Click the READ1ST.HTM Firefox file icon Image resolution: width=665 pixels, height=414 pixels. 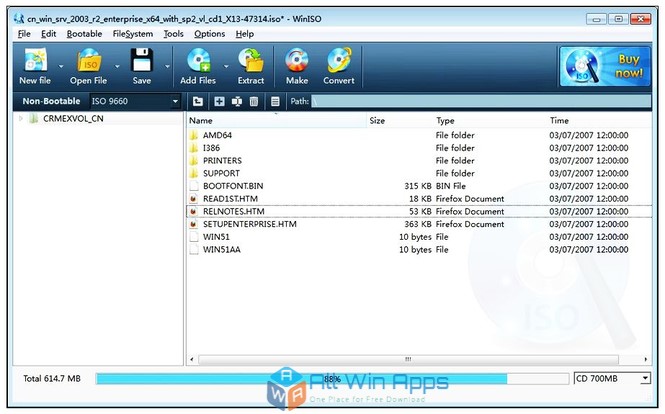coord(194,199)
